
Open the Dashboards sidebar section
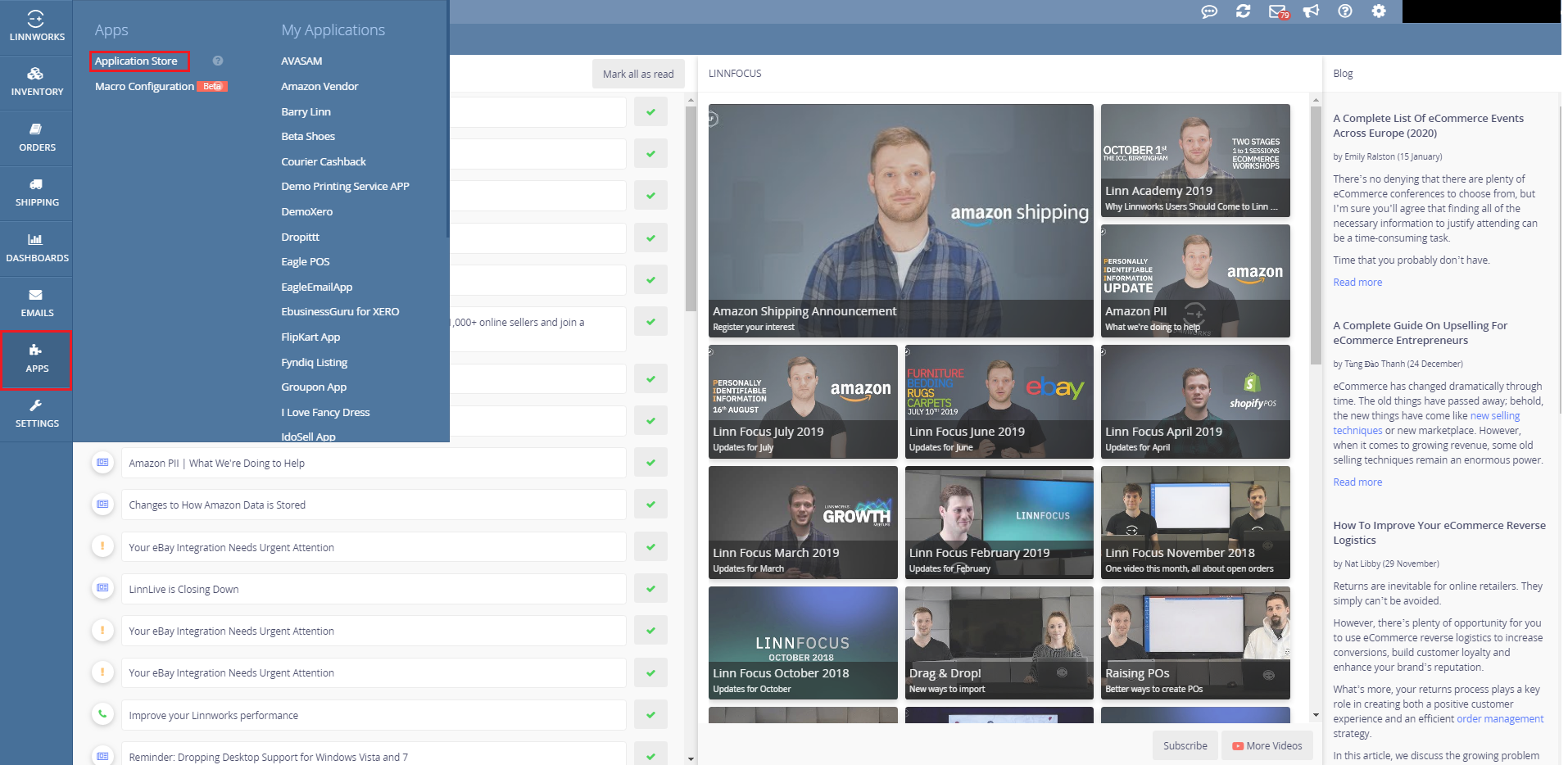click(x=36, y=248)
